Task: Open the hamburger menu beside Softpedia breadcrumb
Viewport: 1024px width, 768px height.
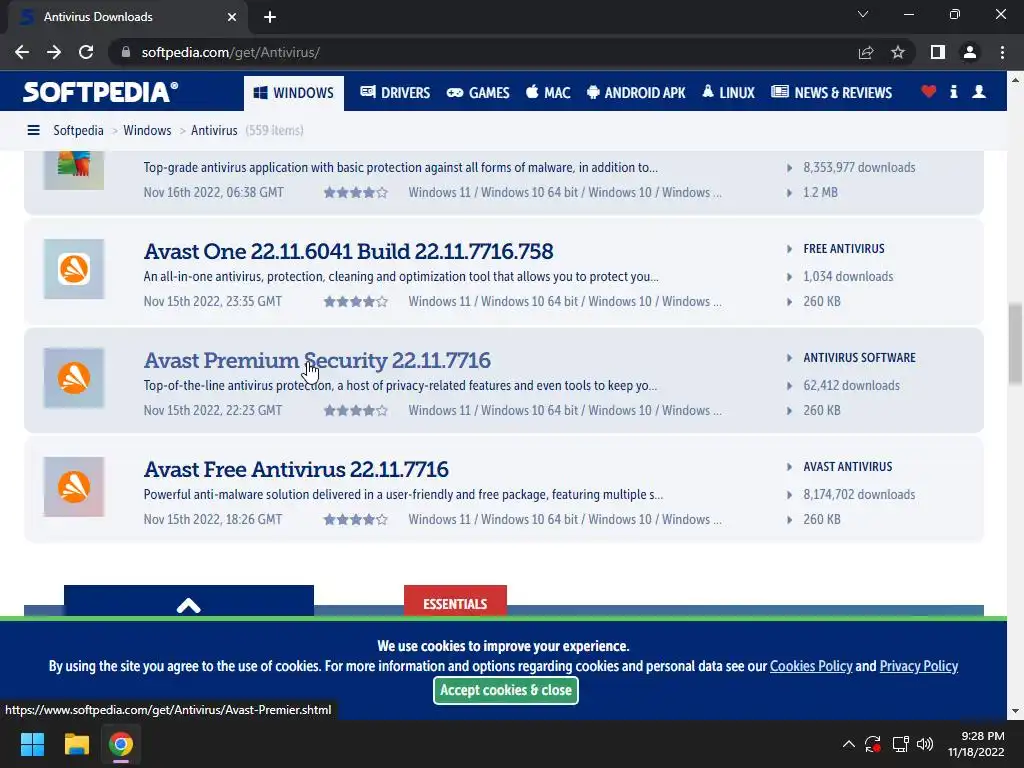Action: 33,131
